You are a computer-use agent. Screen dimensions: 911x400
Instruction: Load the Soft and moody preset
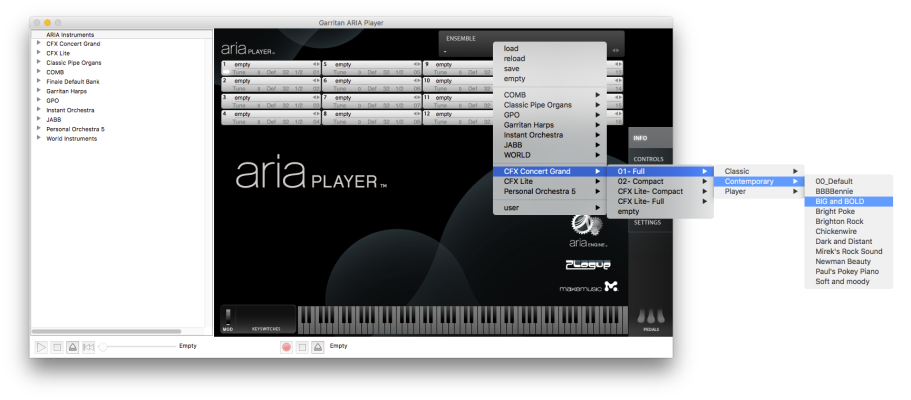[849, 281]
